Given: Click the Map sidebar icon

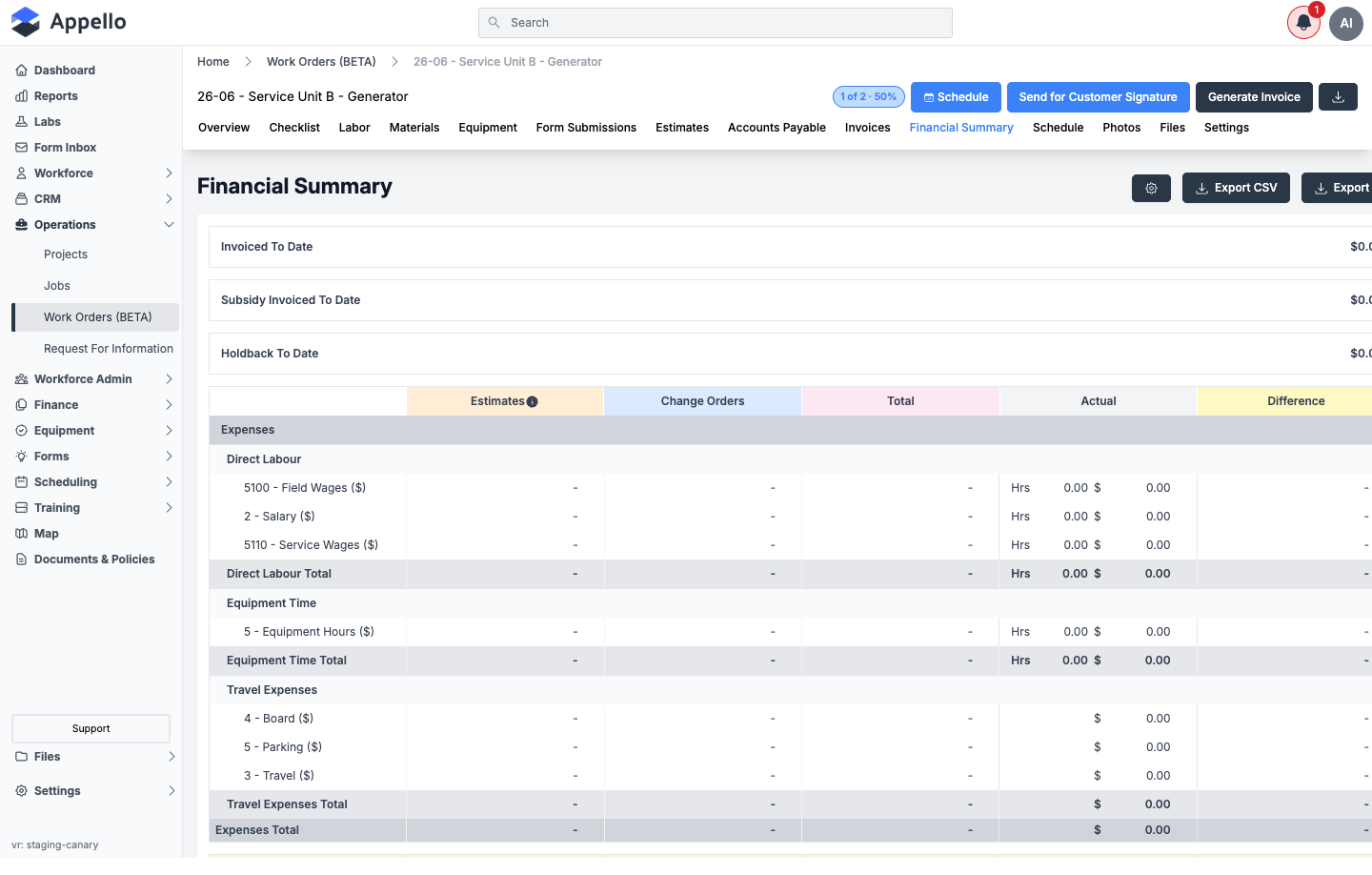Looking at the screenshot, I should coord(21,534).
